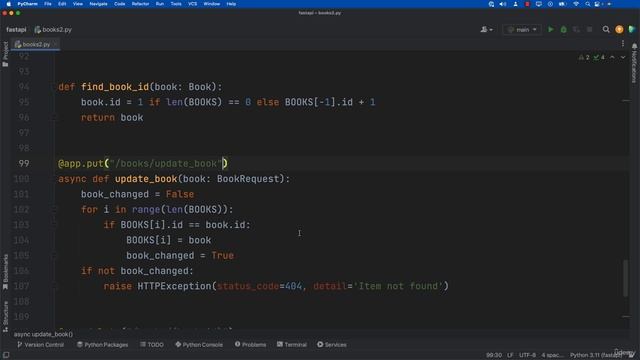Click the fastapi project breadcrumb
This screenshot has width=640, height=360.
pos(16,29)
